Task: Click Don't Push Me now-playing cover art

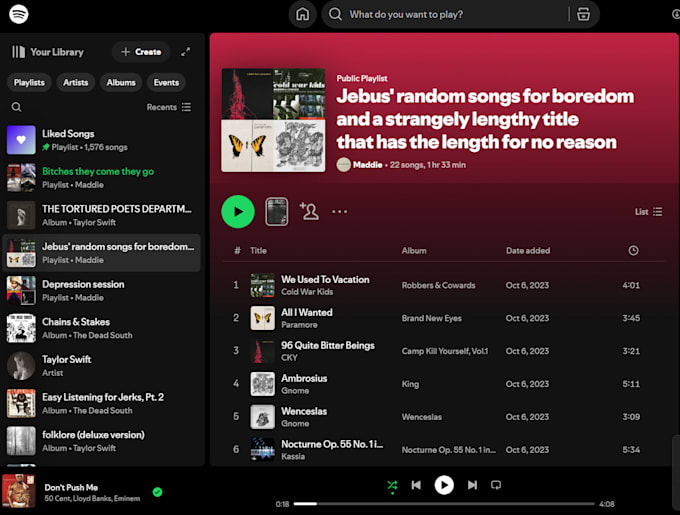Action: (19, 491)
